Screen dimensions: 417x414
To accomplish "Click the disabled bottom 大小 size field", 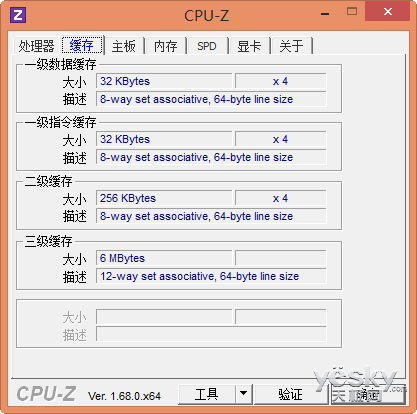I will pos(164,317).
